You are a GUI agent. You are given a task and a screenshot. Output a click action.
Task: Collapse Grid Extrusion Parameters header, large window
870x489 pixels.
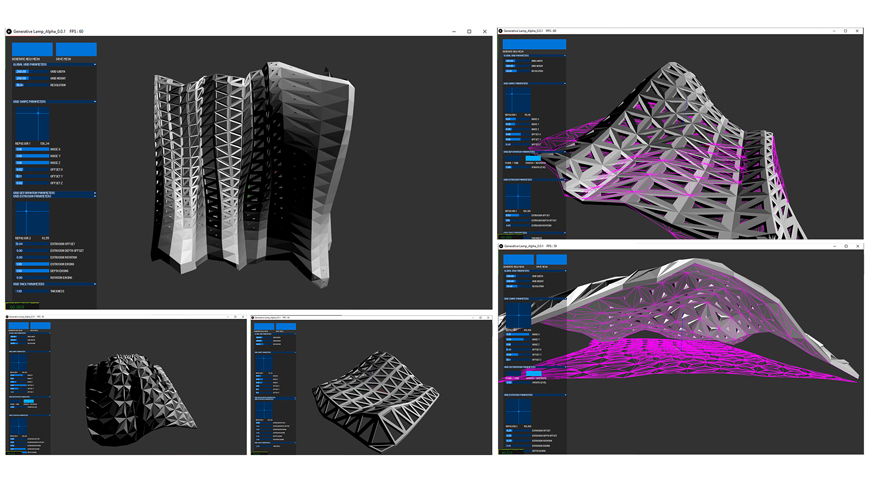(x=54, y=196)
